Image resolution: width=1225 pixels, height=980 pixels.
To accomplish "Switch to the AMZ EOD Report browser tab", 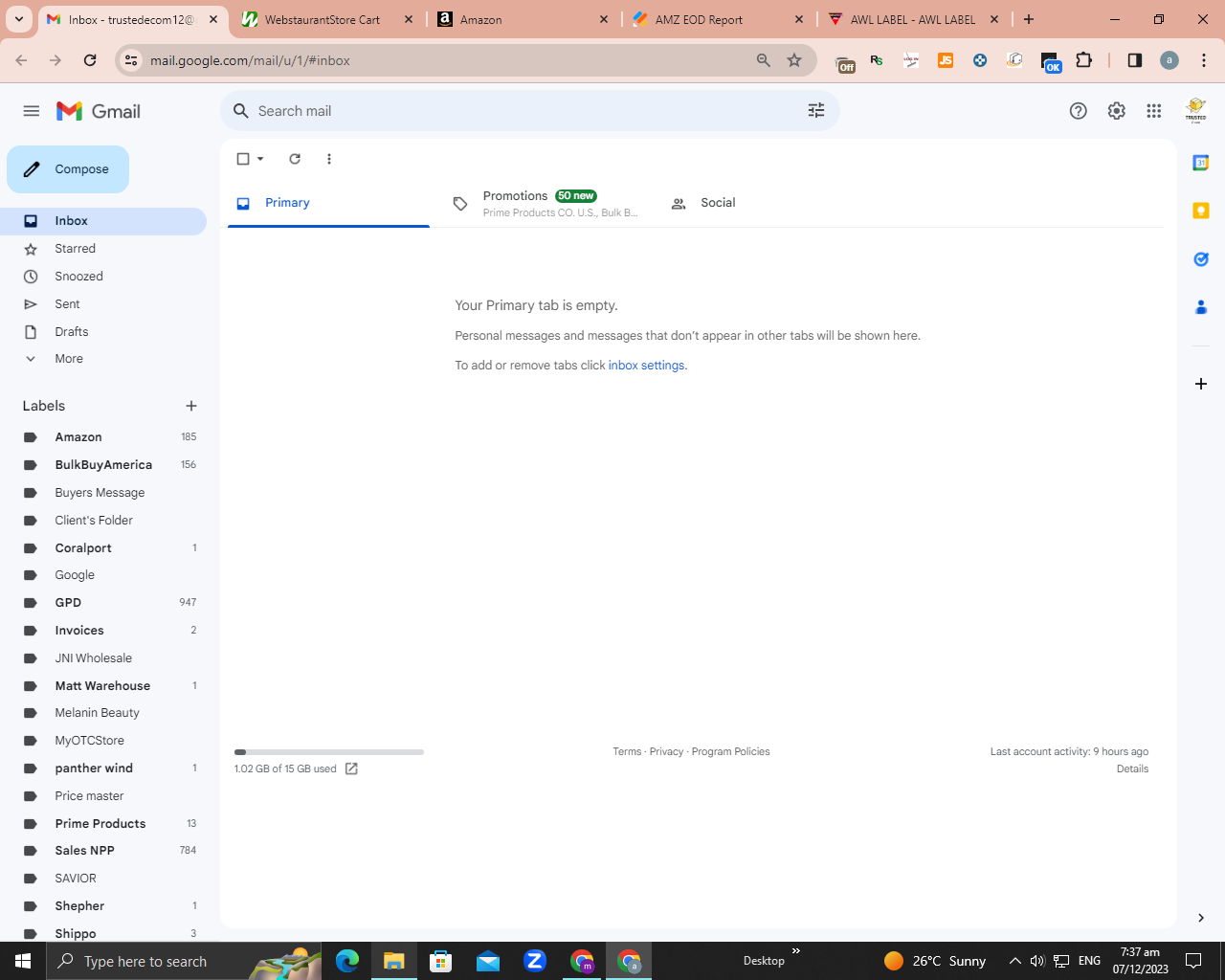I will pyautogui.click(x=719, y=19).
